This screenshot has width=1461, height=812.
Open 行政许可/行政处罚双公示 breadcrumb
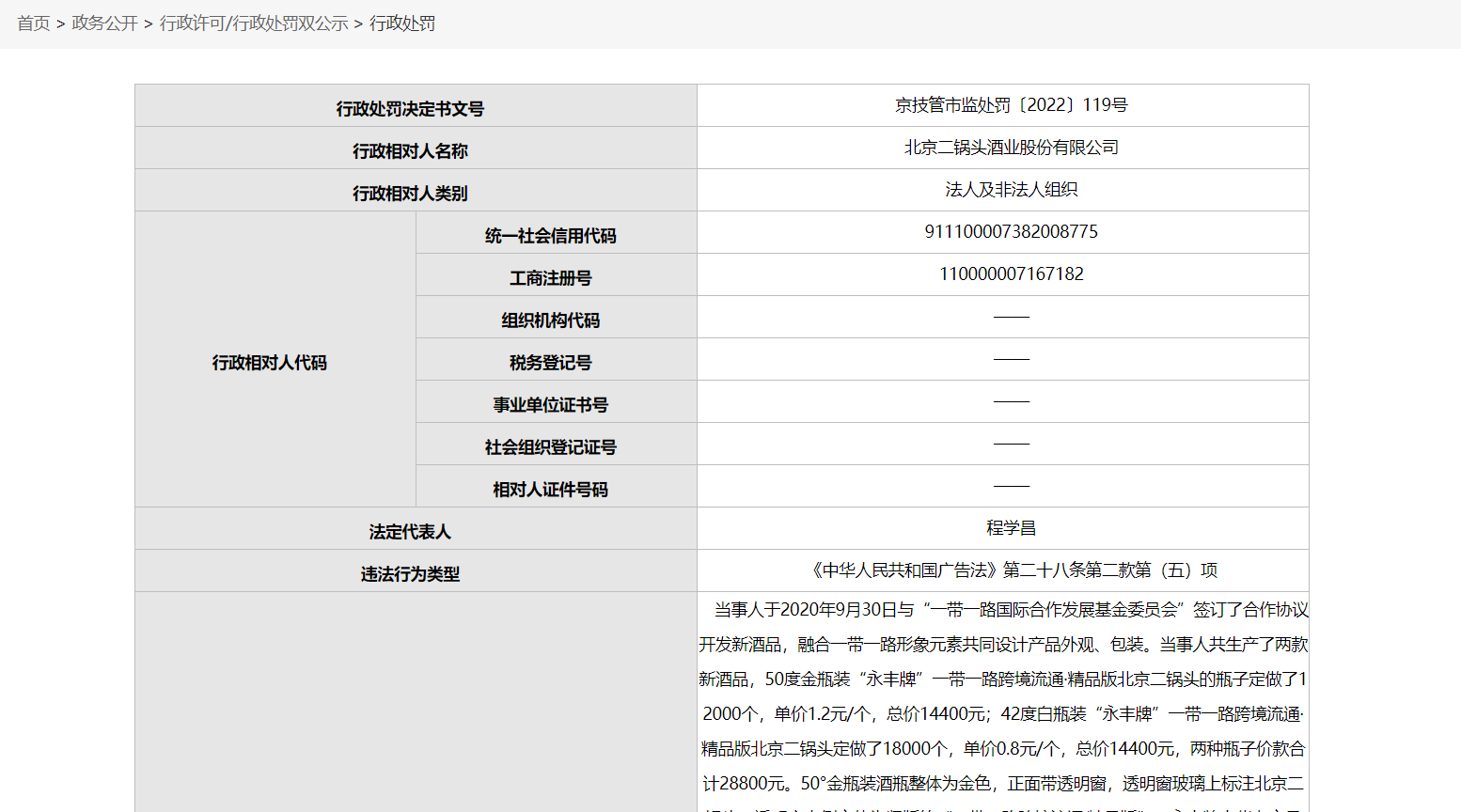(x=254, y=23)
